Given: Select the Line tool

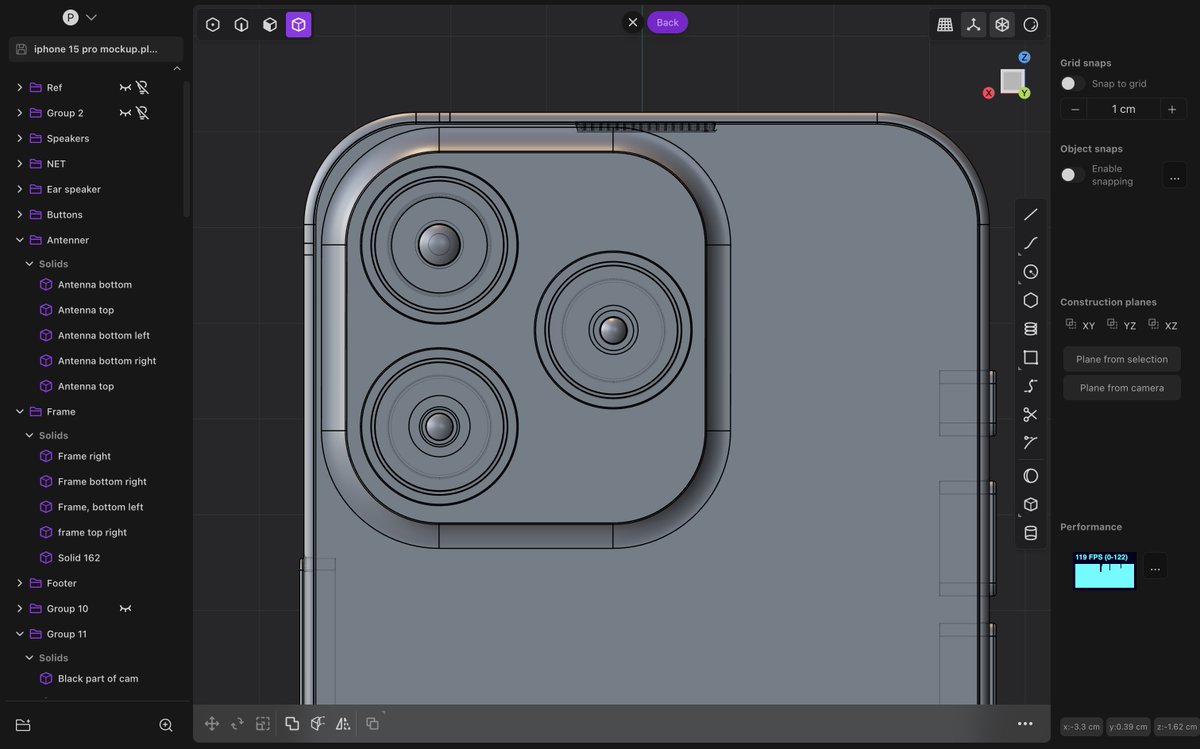Looking at the screenshot, I should tap(1031, 214).
